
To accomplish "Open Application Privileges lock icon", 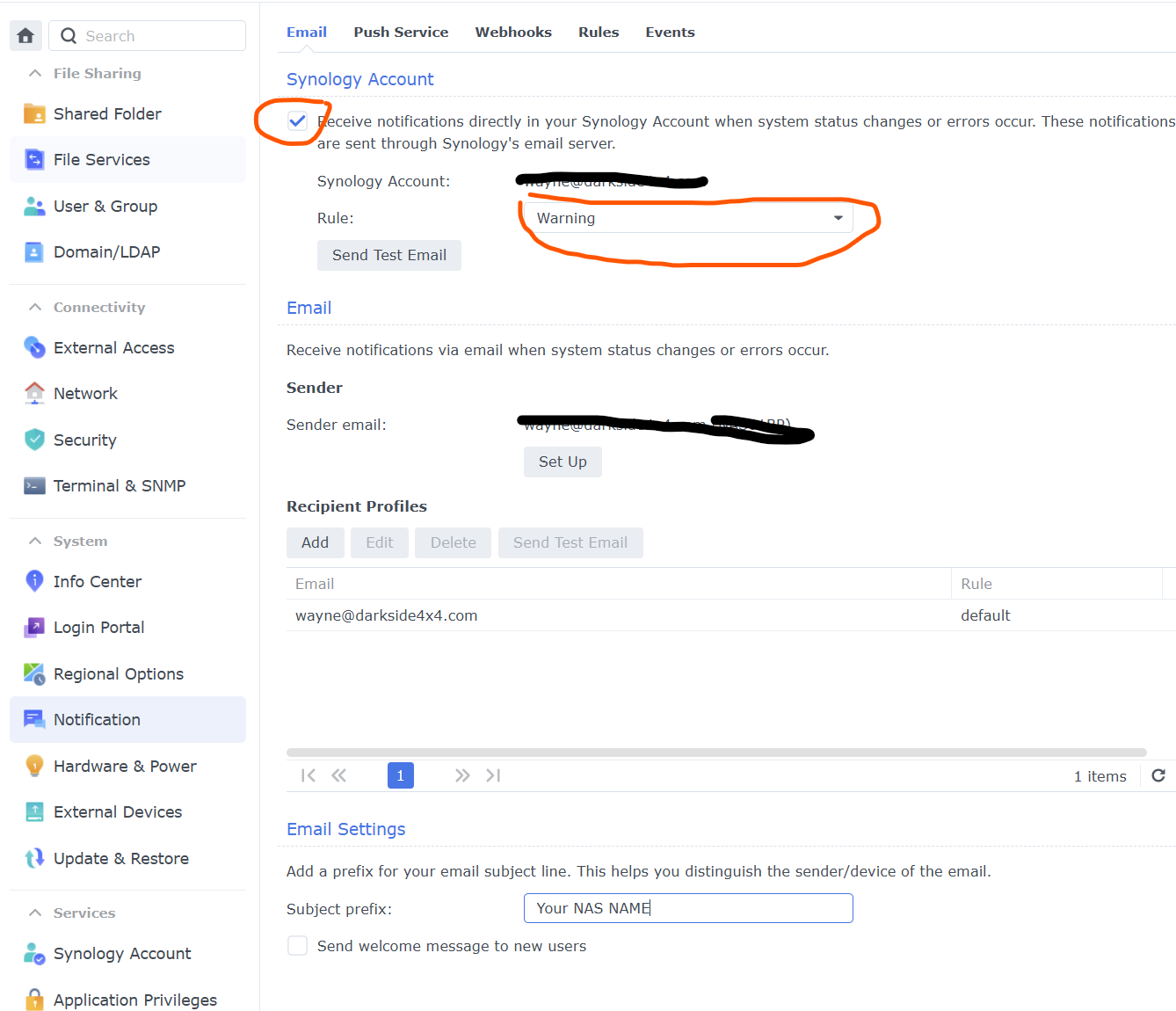I will 34,1000.
